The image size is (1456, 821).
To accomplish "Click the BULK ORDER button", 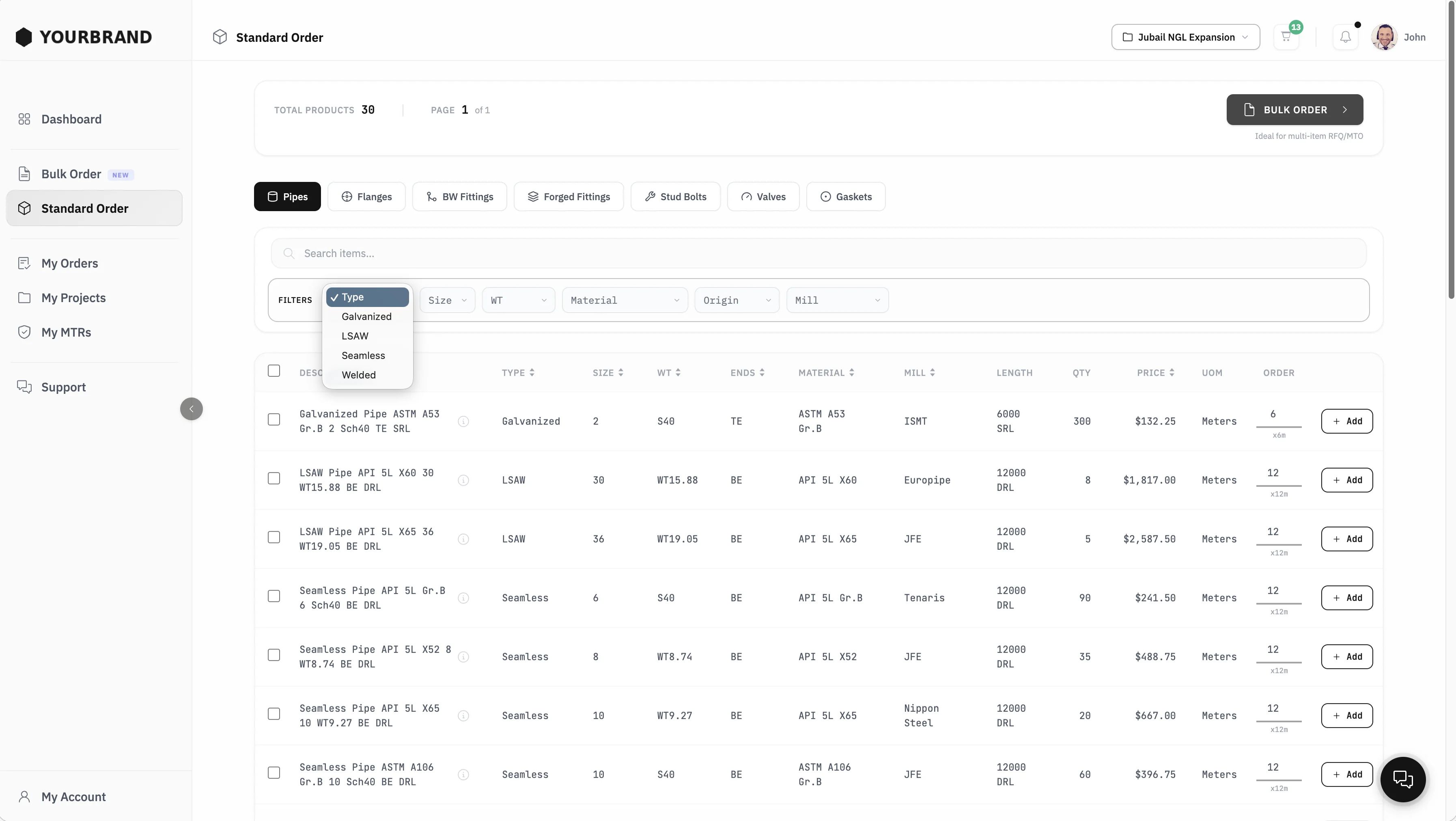I will point(1294,110).
